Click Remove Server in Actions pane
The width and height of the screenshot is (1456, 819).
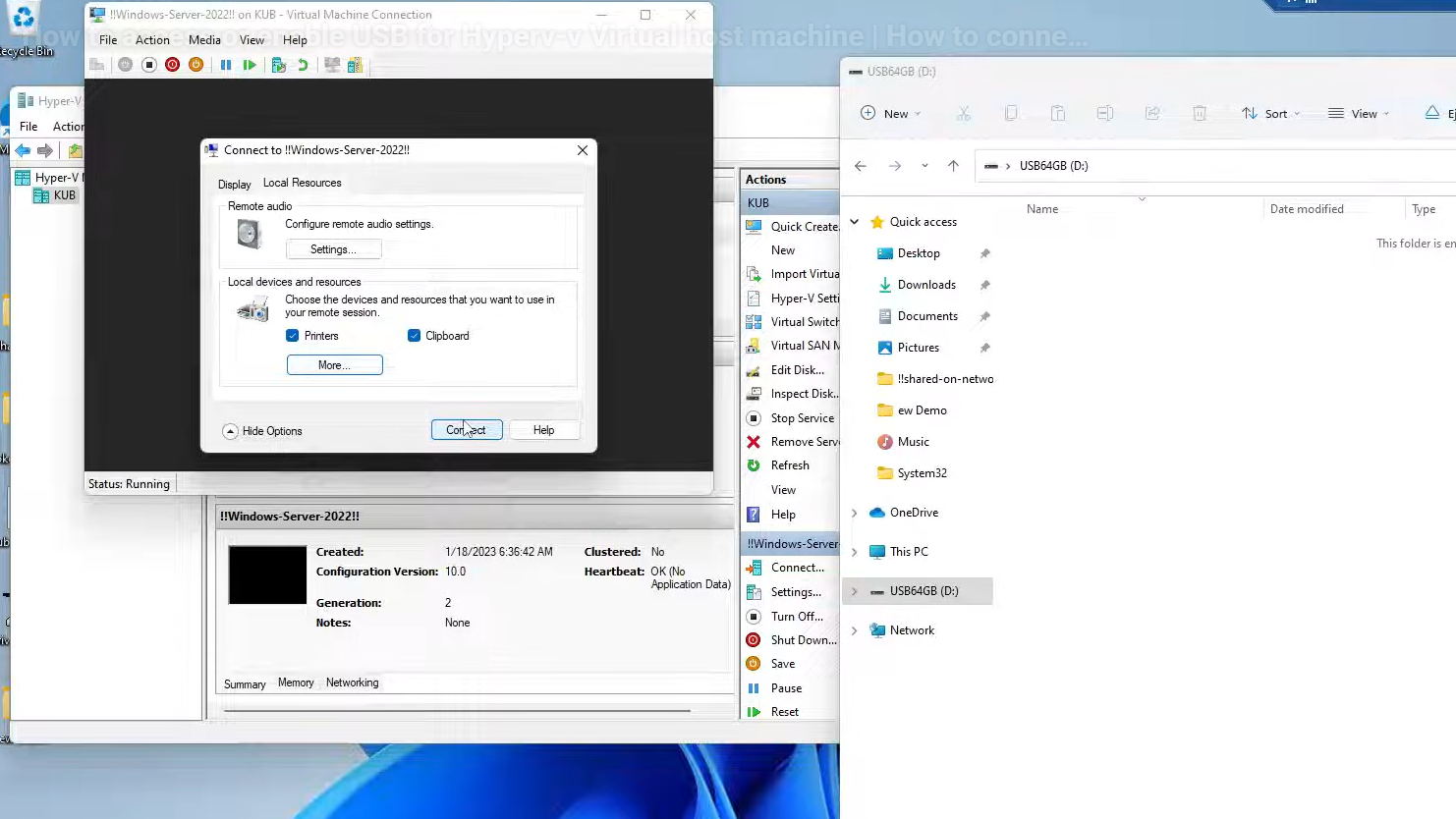[x=804, y=442]
